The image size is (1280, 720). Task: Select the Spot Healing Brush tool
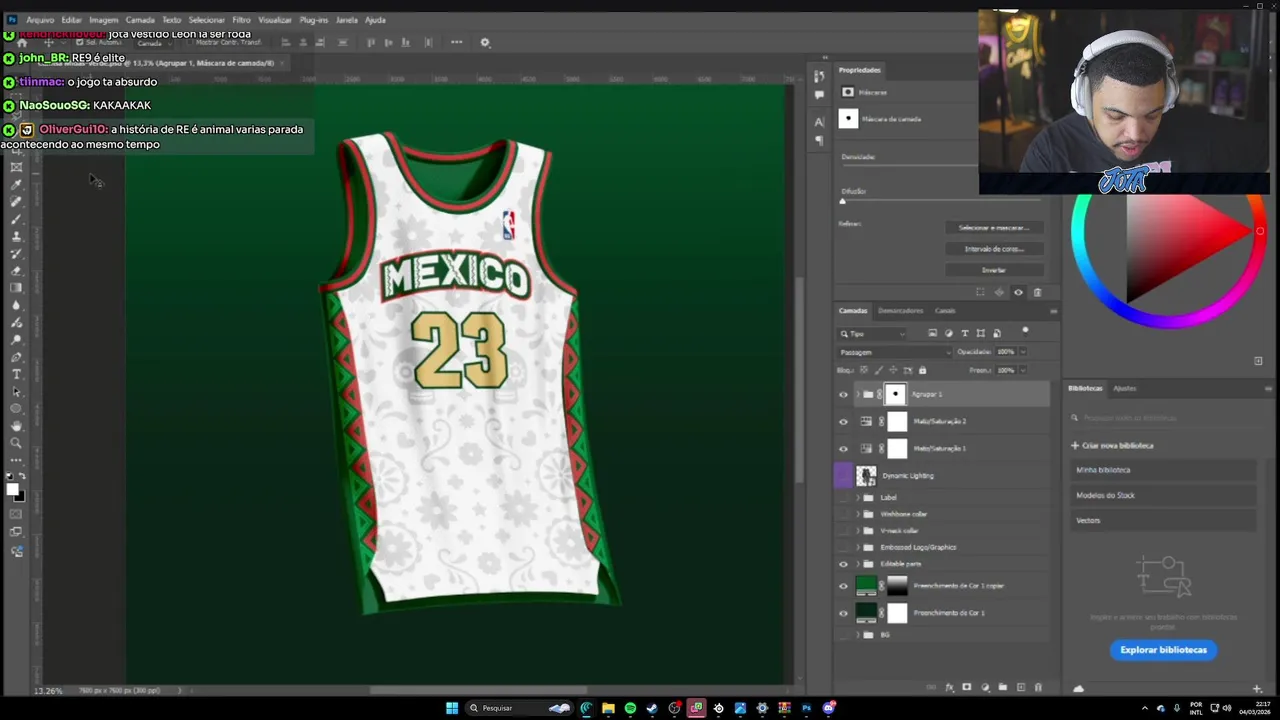click(x=16, y=201)
